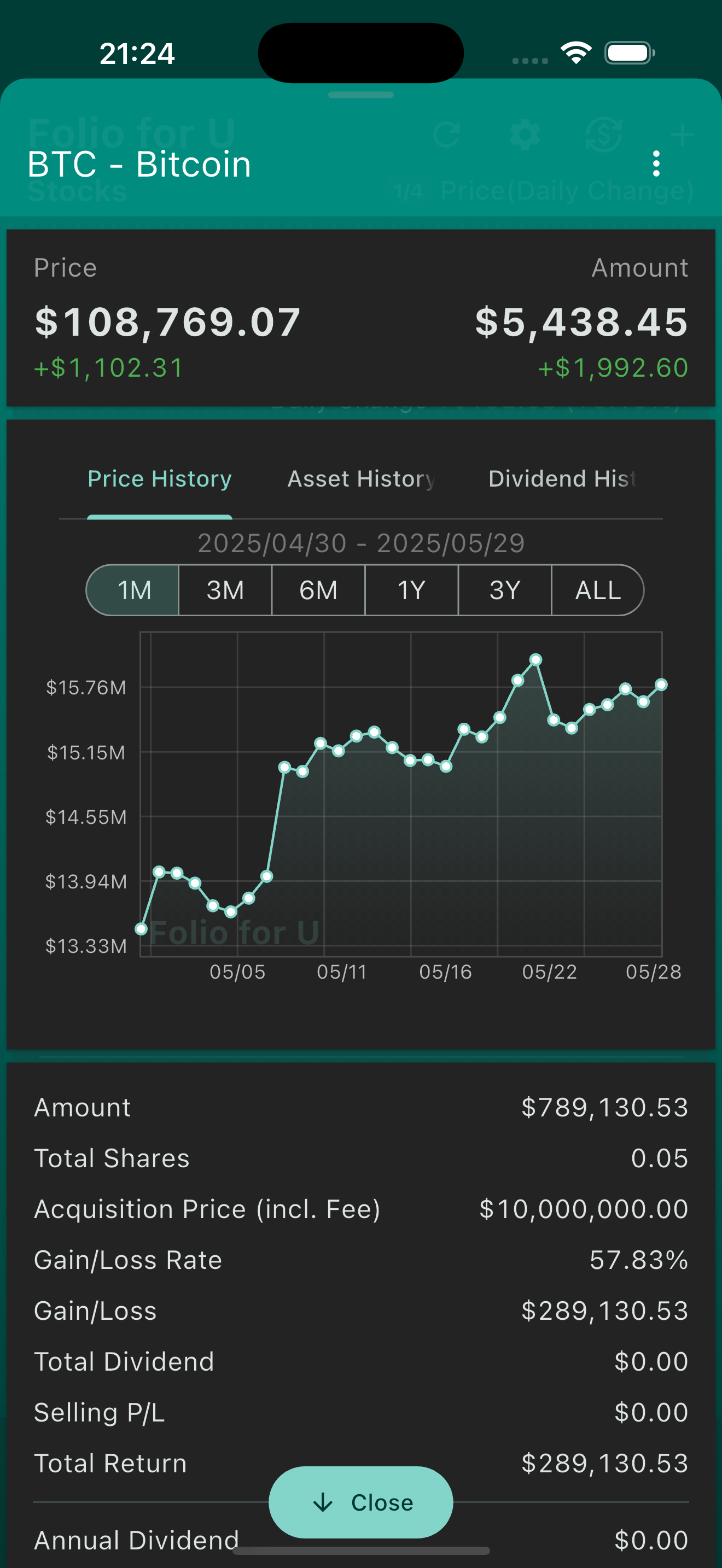Select the 3Y time range
Image resolution: width=722 pixels, height=1568 pixels.
[505, 590]
